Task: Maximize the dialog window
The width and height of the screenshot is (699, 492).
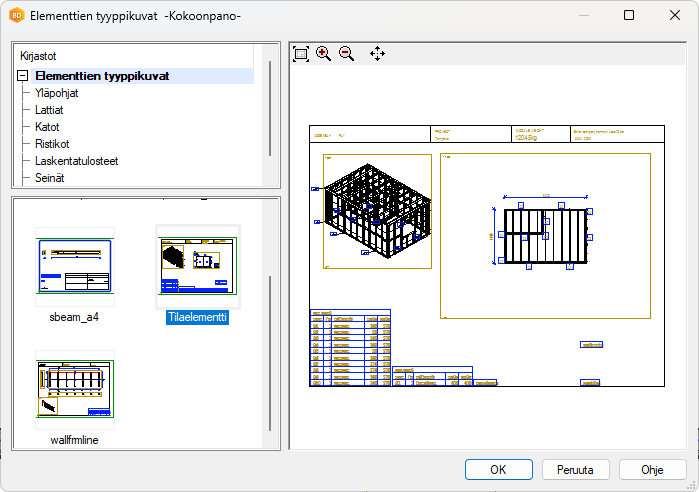Action: pos(629,15)
